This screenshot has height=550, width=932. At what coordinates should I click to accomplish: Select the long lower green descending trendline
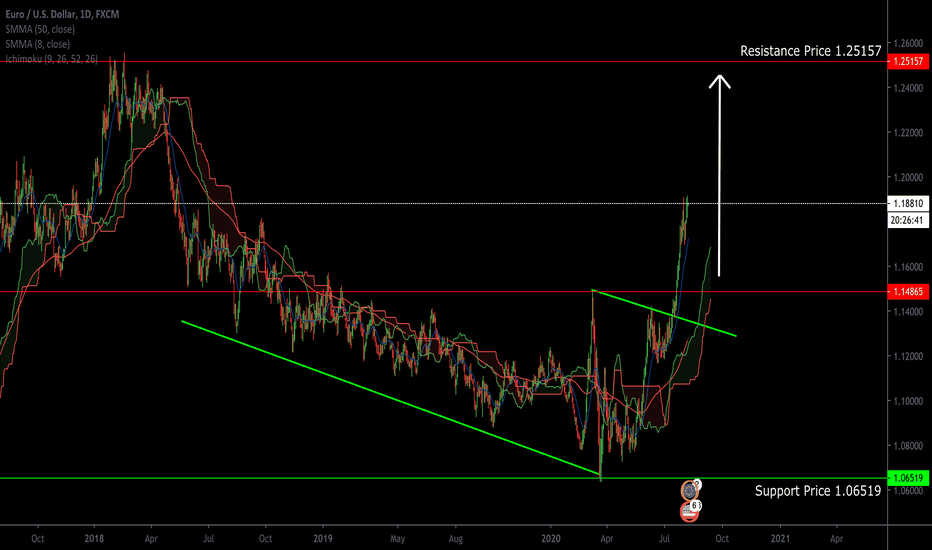click(x=391, y=398)
